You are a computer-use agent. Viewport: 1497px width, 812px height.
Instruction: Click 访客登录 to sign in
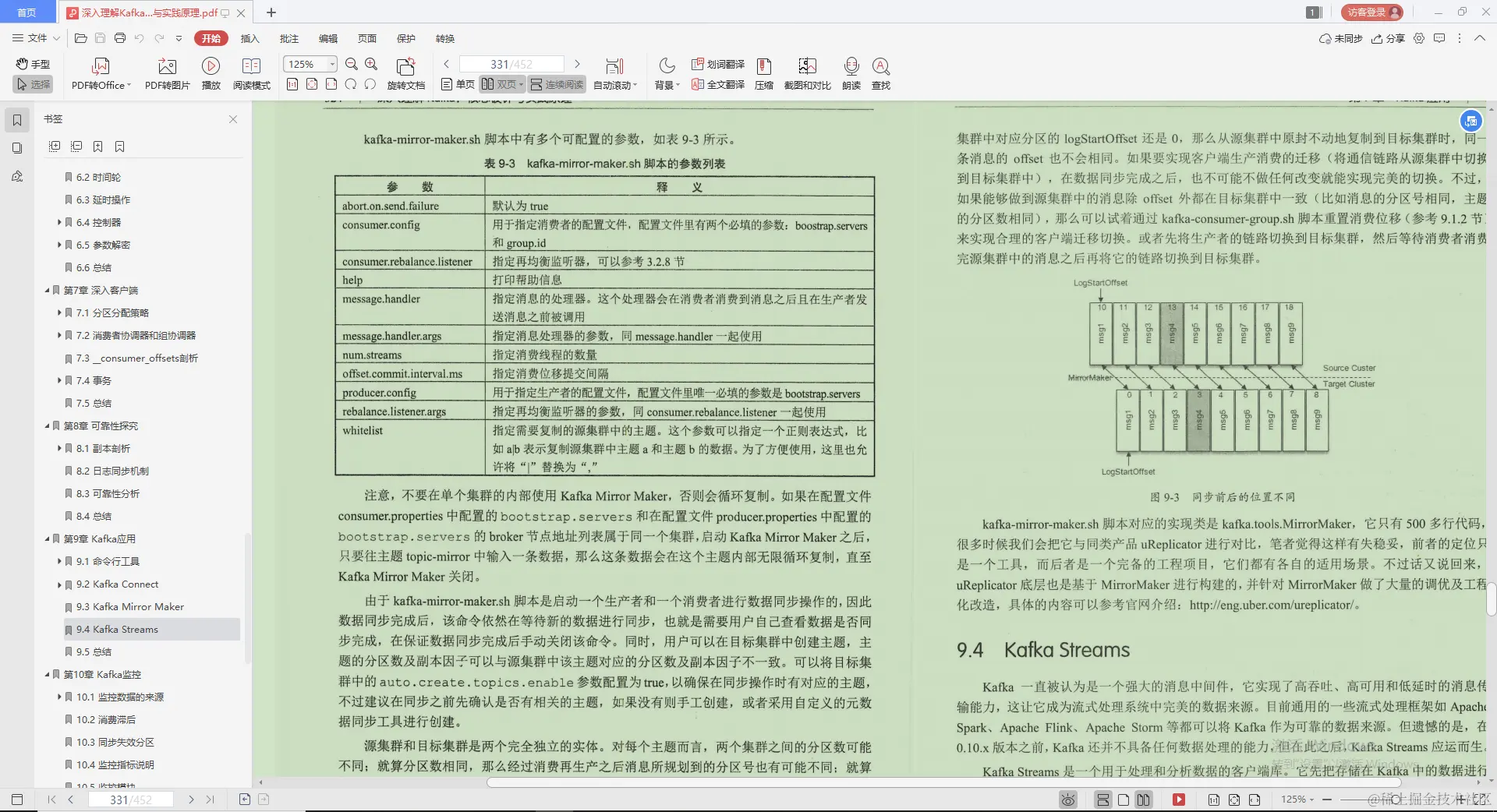1370,12
